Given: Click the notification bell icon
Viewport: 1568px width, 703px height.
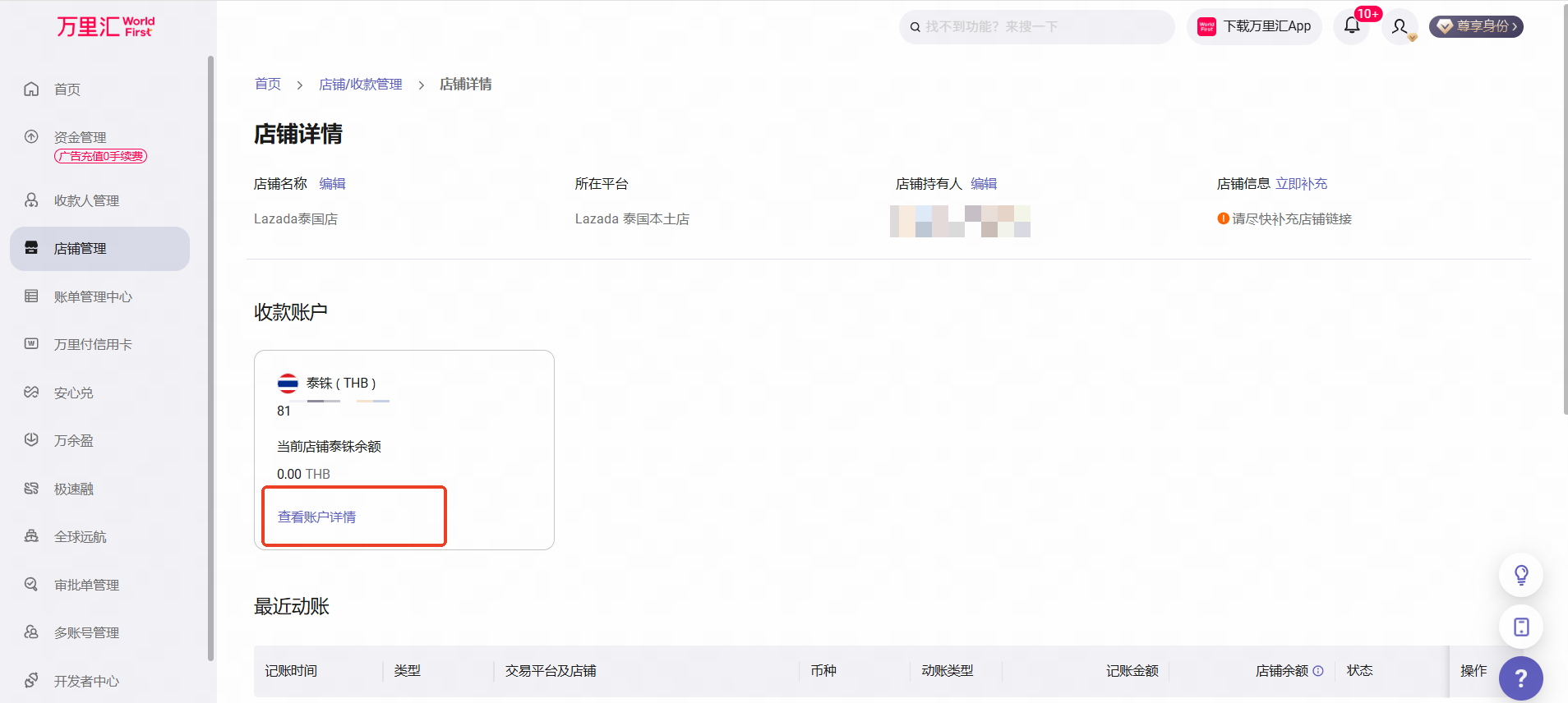Looking at the screenshot, I should 1352,26.
